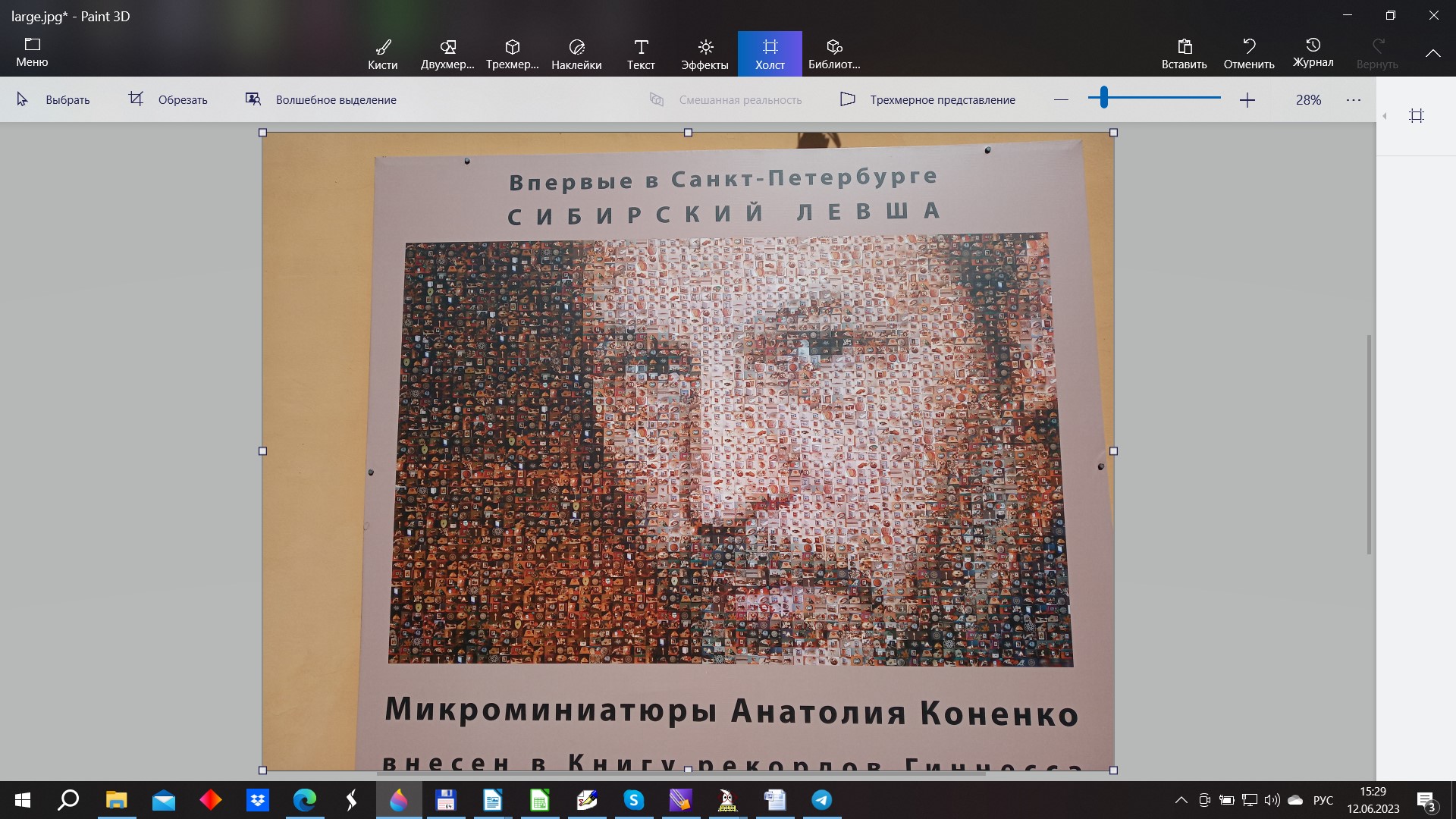Screen dimensions: 1456x819
Task: Open the Mail app on the taskbar
Action: 163,800
